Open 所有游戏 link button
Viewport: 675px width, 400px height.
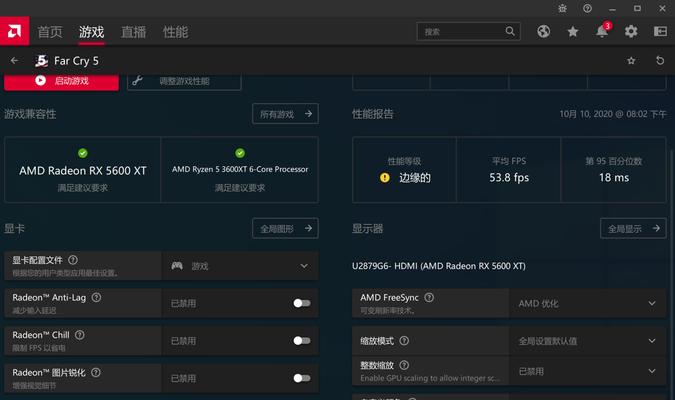(x=285, y=114)
